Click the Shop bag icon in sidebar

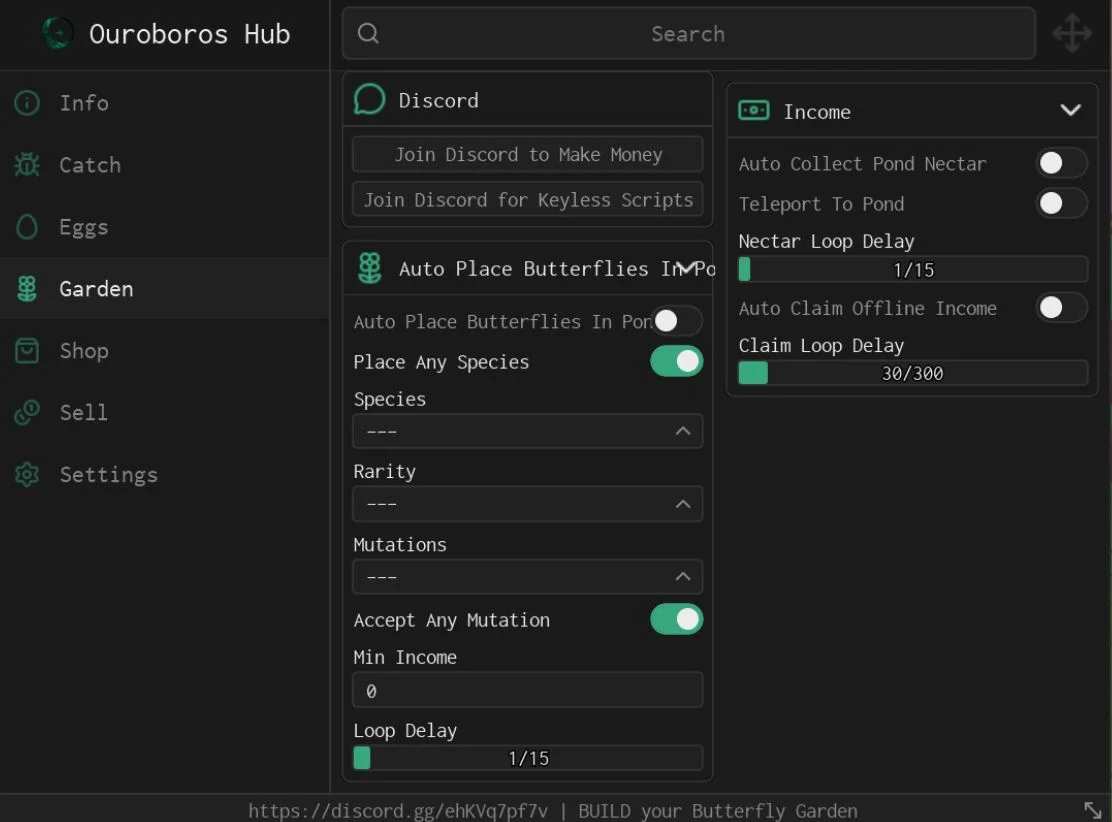point(27,350)
